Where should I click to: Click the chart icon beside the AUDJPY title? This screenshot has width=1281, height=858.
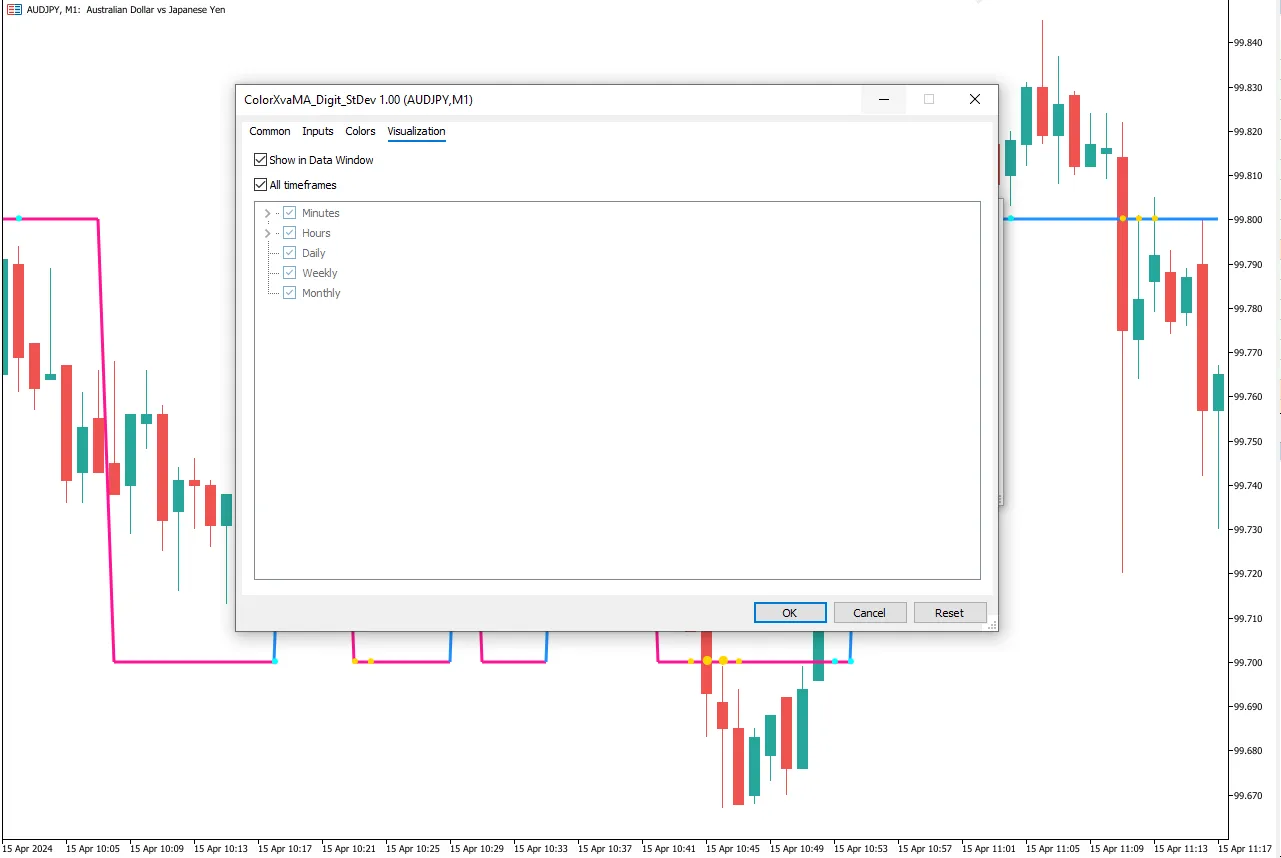click(x=12, y=9)
